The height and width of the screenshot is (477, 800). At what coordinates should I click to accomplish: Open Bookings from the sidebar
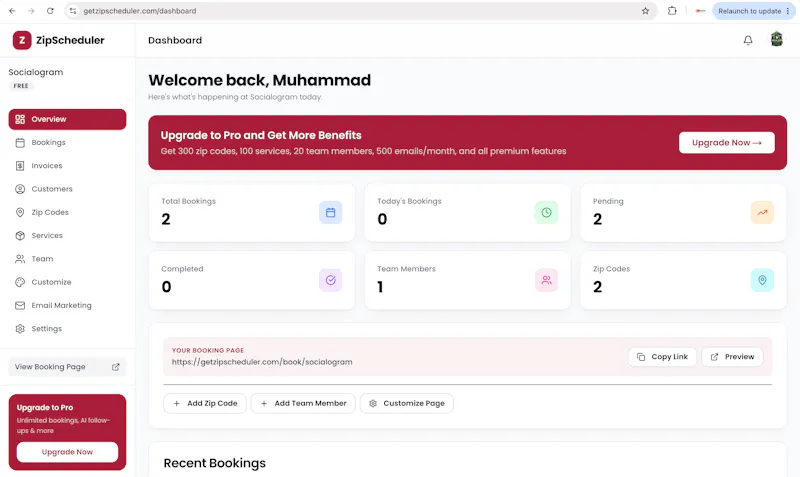point(67,142)
